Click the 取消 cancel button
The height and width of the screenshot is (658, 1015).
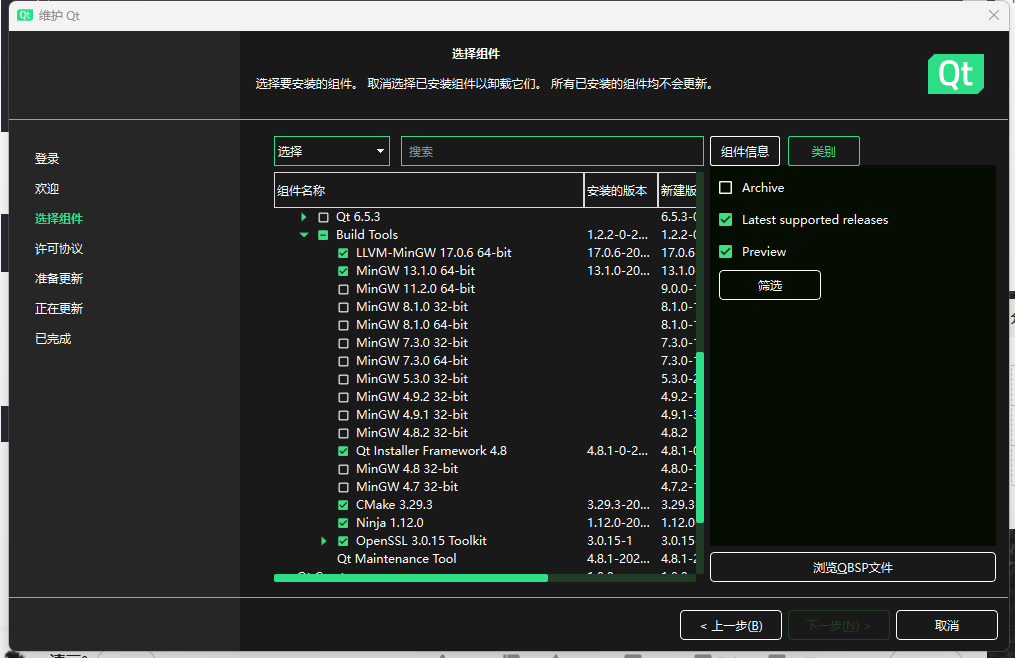tap(946, 626)
